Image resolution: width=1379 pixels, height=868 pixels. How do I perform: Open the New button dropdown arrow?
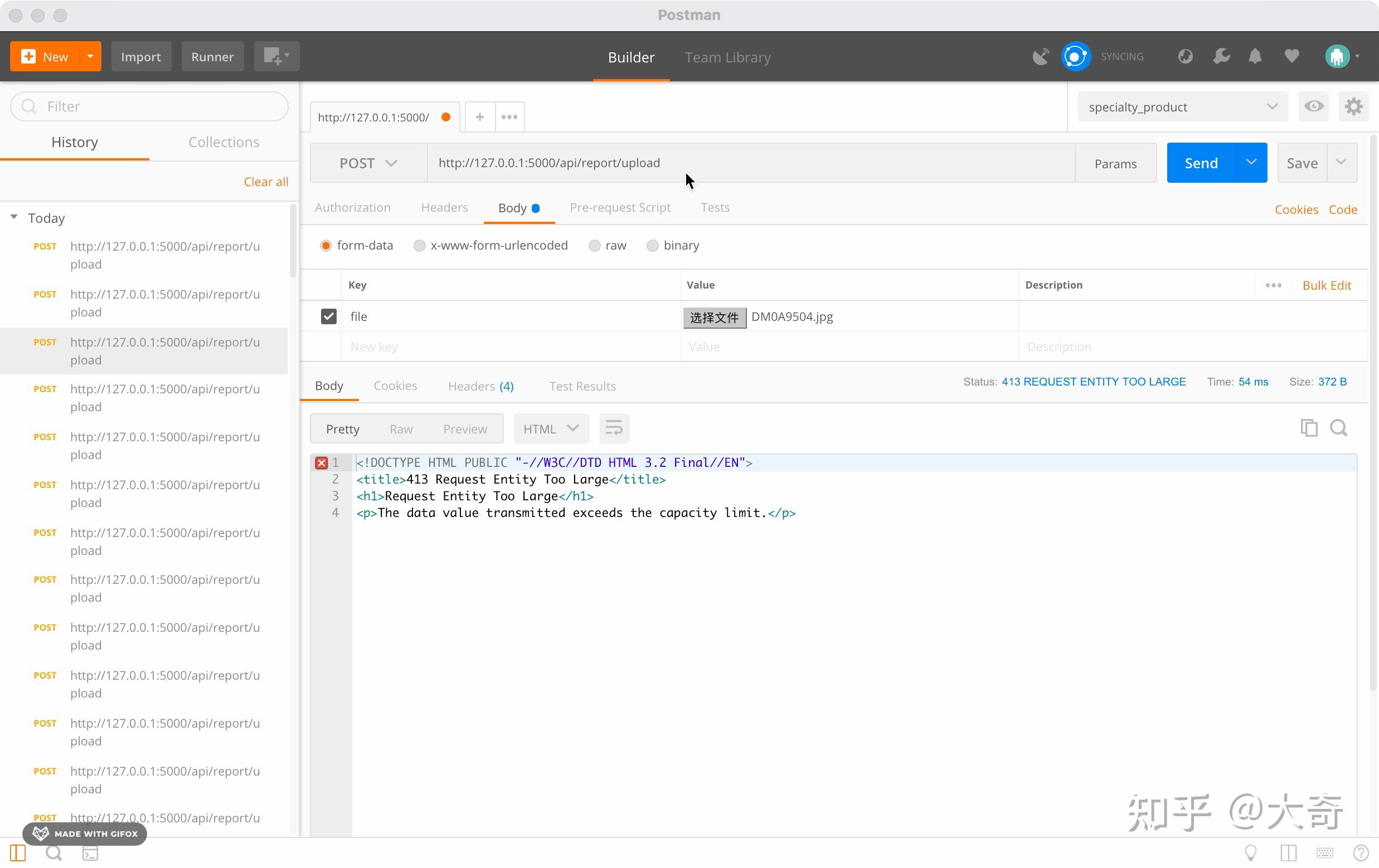tap(90, 56)
